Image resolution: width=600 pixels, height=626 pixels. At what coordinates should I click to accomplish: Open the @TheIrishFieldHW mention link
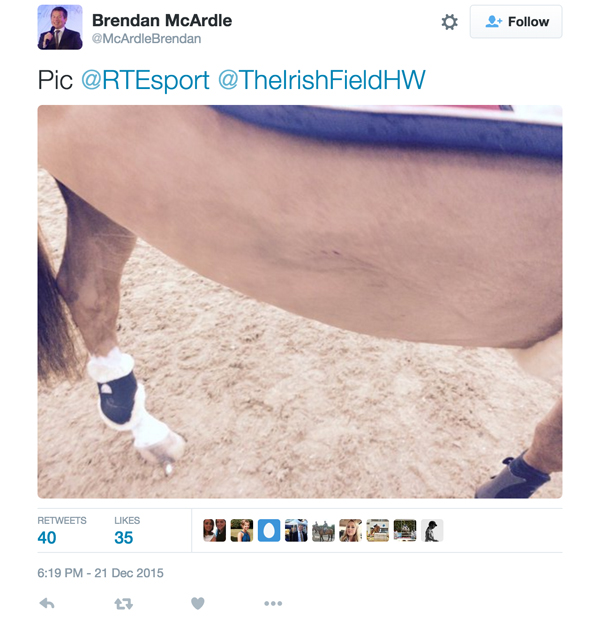coord(322,80)
